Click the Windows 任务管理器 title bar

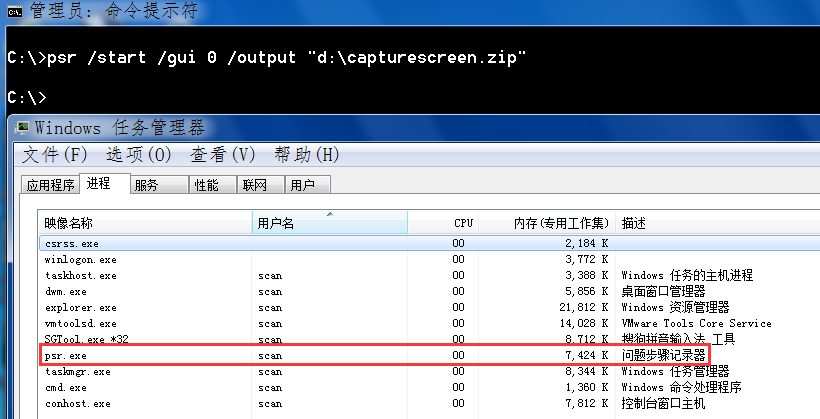click(x=414, y=128)
